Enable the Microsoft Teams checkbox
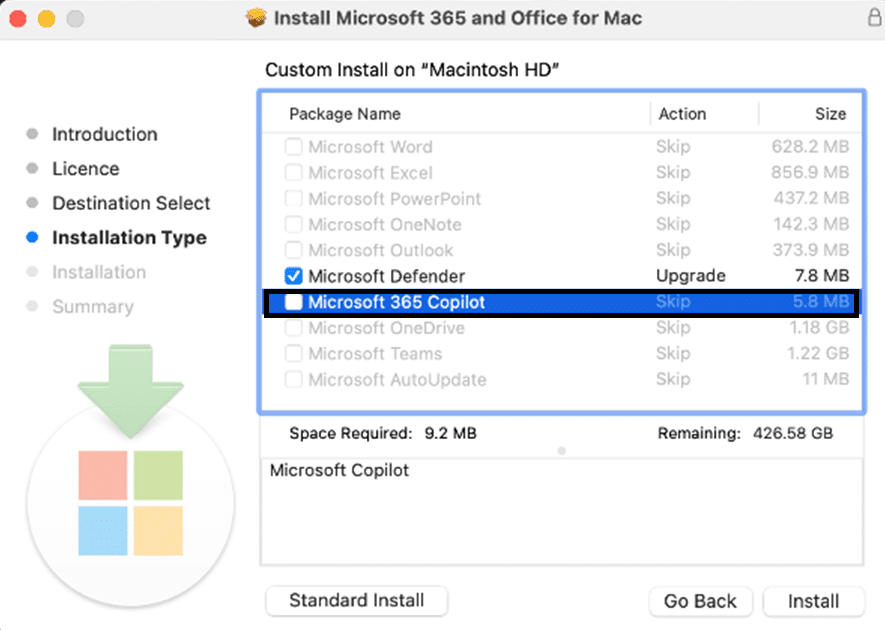The image size is (885, 630). coord(294,353)
